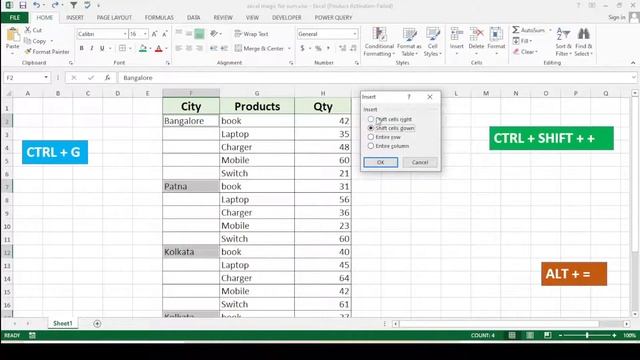The width and height of the screenshot is (640, 360).
Task: Switch to Page Break Preview view in status bar
Action: pos(548,336)
